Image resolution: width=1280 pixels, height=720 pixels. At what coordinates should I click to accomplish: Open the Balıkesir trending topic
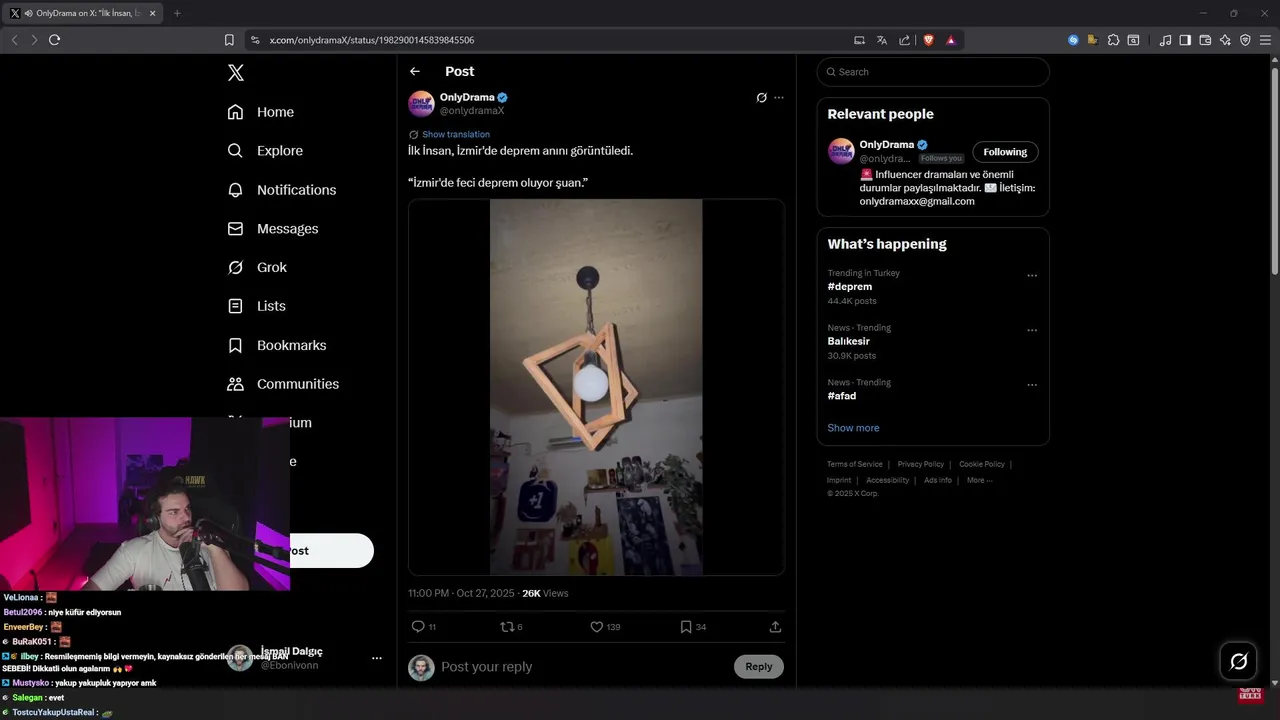[850, 341]
